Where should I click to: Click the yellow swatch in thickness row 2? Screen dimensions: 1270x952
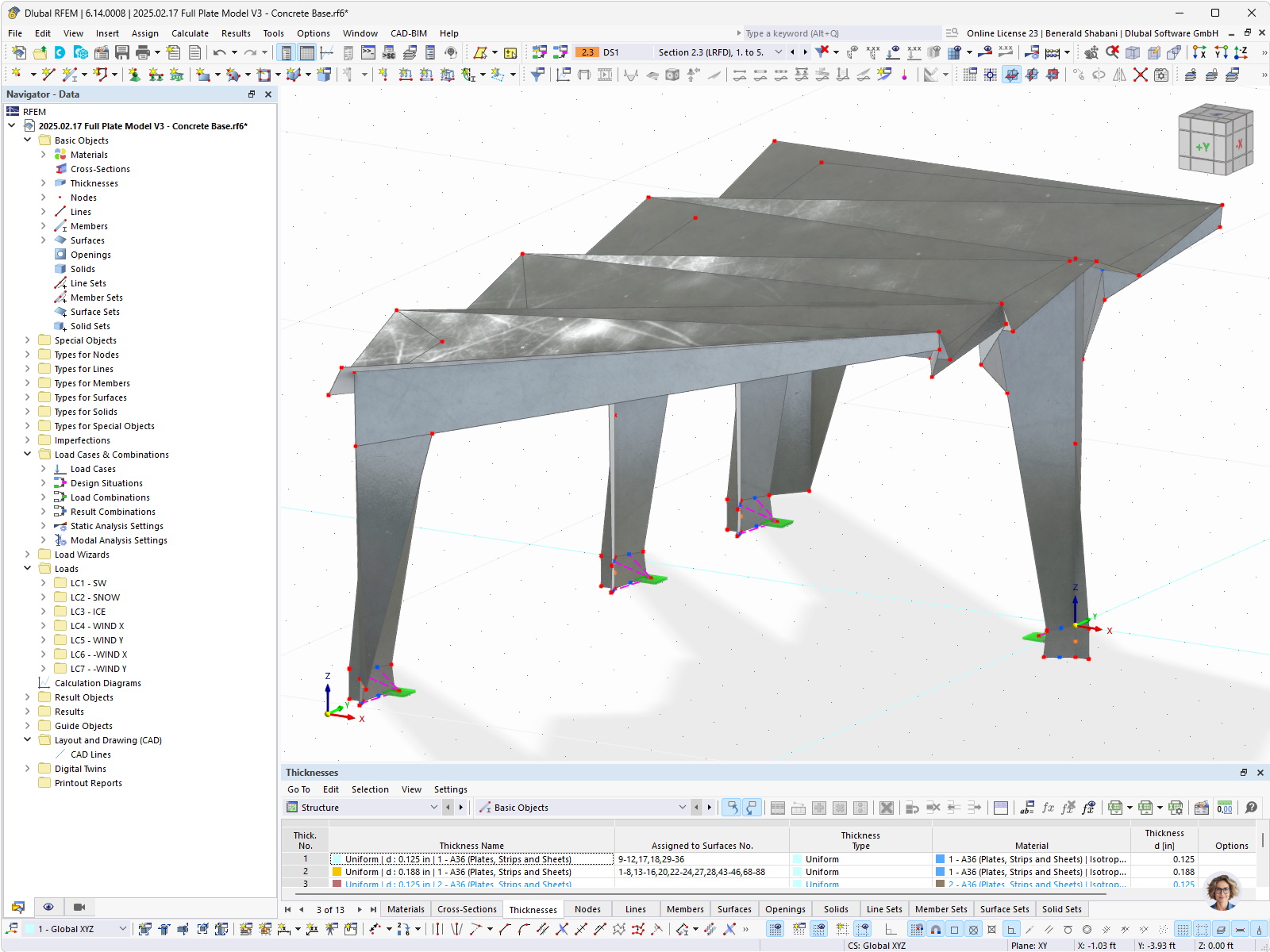pyautogui.click(x=337, y=871)
